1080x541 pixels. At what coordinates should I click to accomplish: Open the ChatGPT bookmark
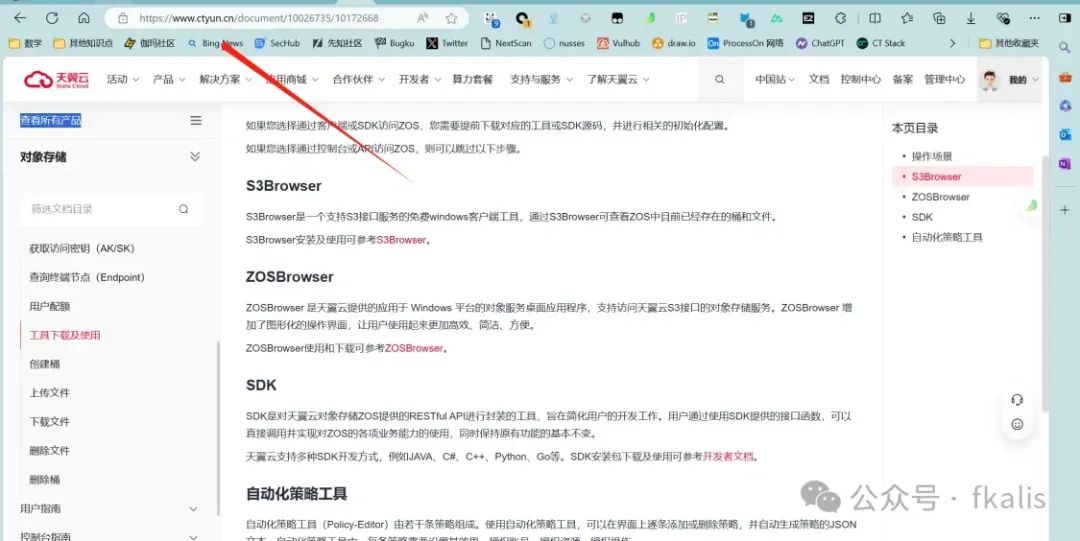(x=820, y=43)
